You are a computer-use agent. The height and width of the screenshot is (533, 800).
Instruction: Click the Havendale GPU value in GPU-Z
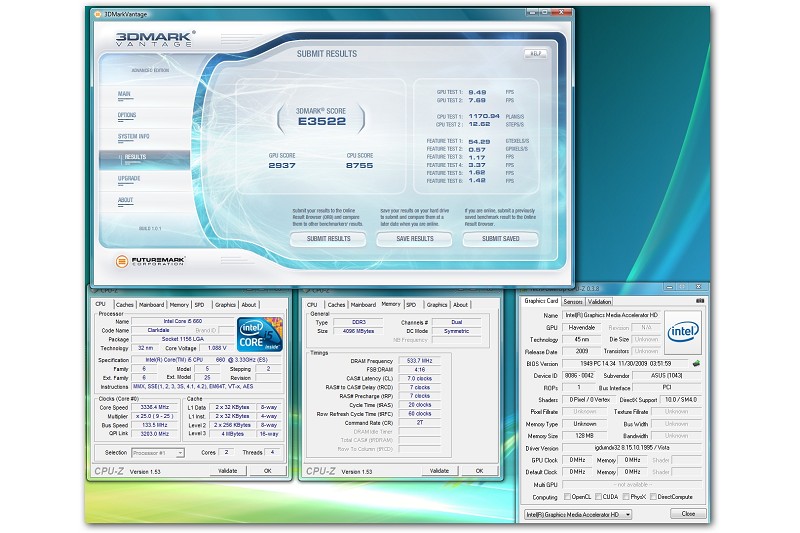(x=582, y=327)
